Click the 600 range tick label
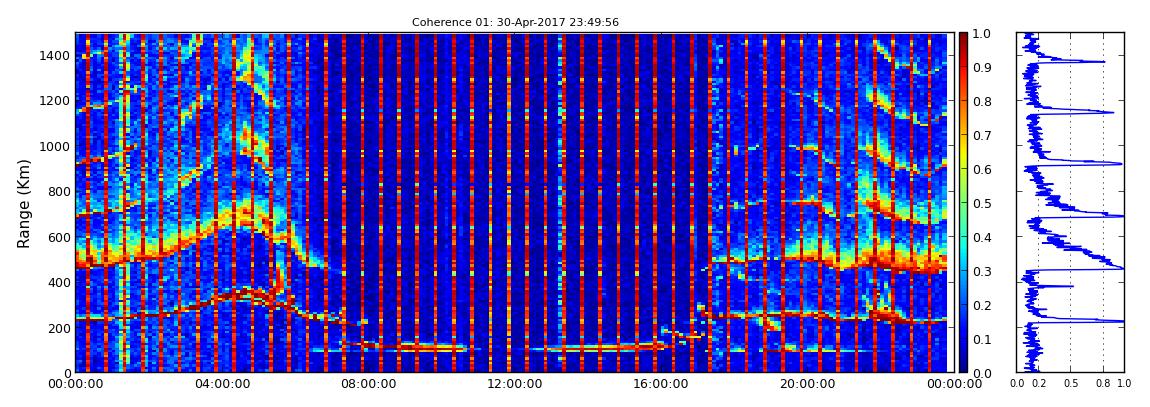The image size is (1150, 407). 59,238
